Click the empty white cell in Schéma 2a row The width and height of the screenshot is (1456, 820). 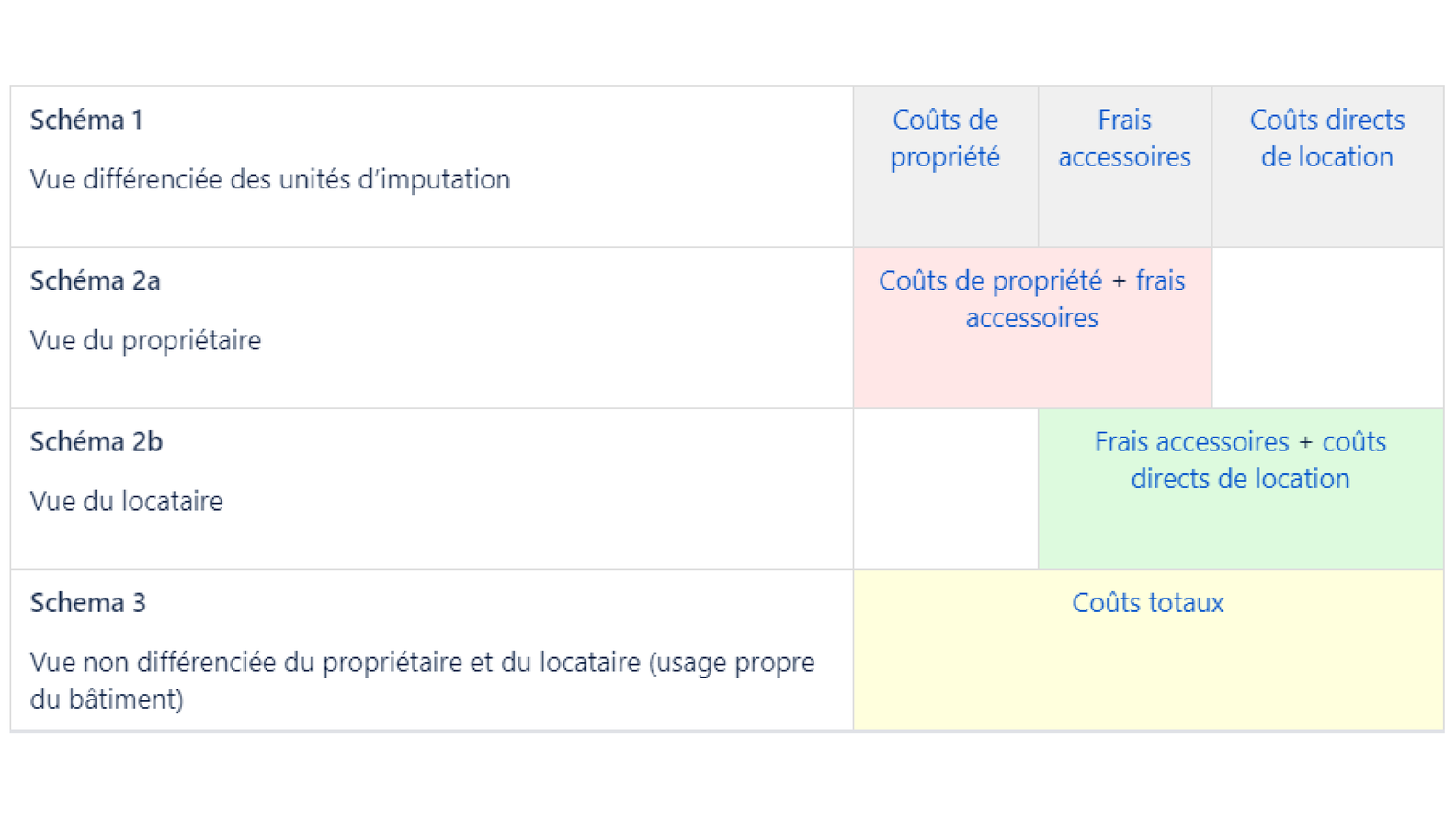pos(1326,328)
